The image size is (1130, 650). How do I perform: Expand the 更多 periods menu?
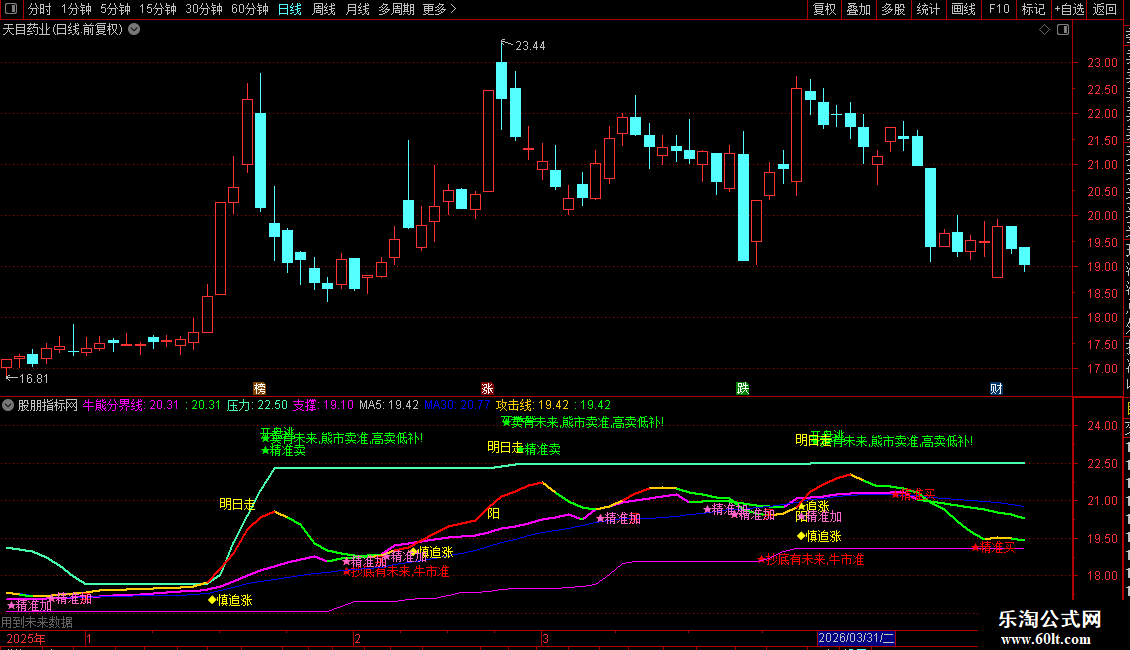(439, 9)
